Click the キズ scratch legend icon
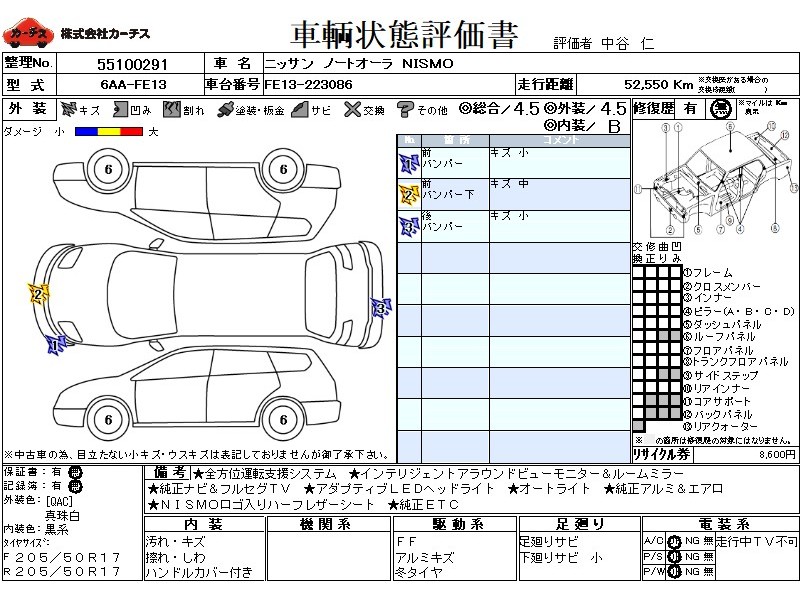 (x=69, y=109)
